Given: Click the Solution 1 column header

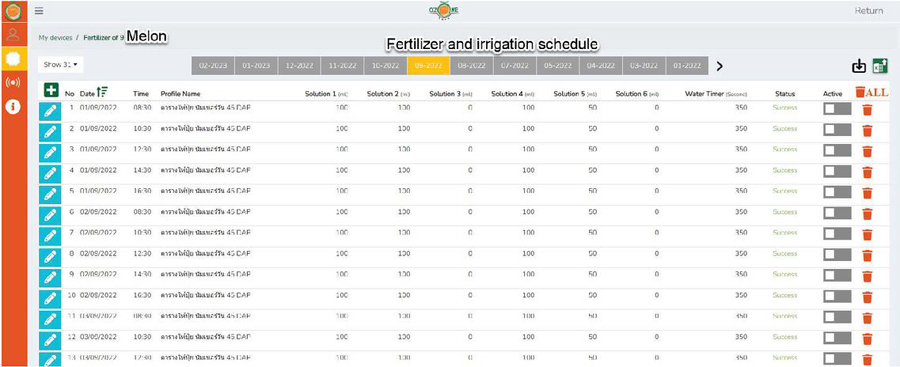Looking at the screenshot, I should [x=327, y=93].
